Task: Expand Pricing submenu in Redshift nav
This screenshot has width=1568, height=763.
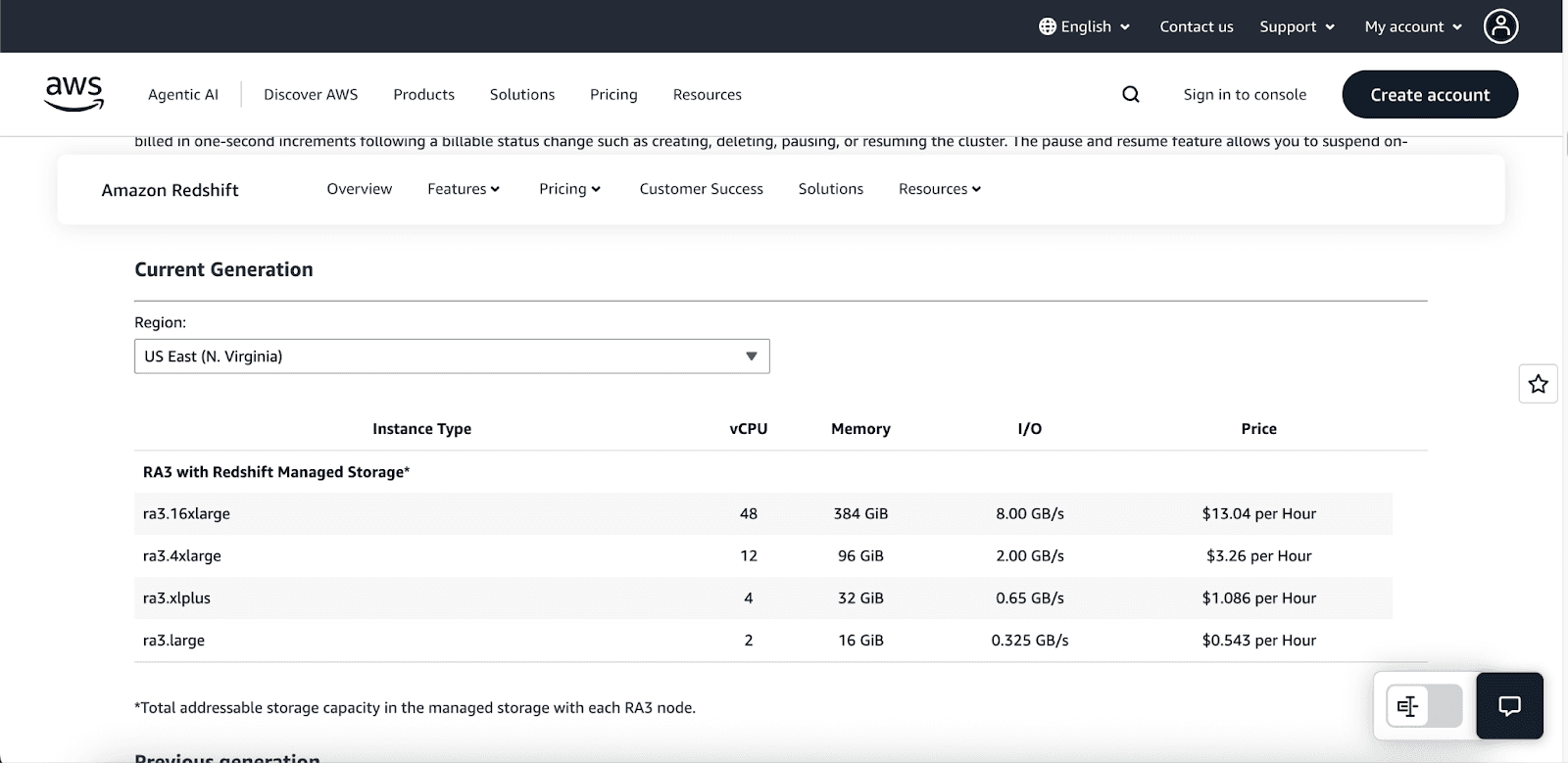Action: (569, 189)
